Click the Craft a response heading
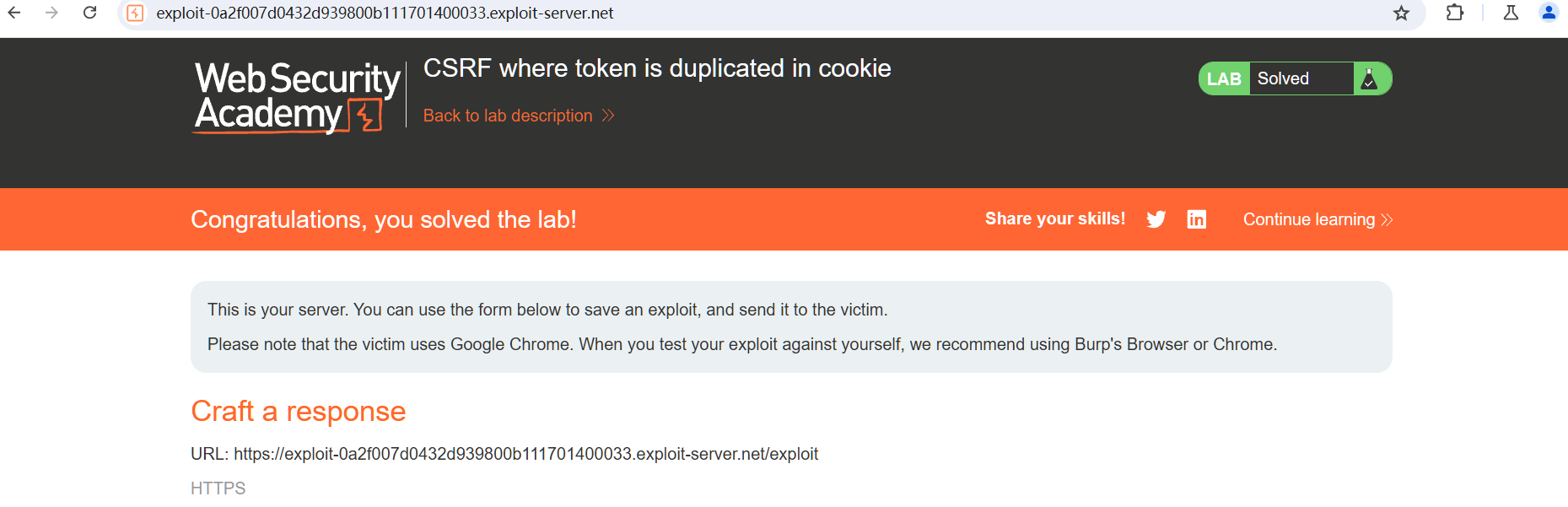The image size is (1568, 507). tap(298, 411)
